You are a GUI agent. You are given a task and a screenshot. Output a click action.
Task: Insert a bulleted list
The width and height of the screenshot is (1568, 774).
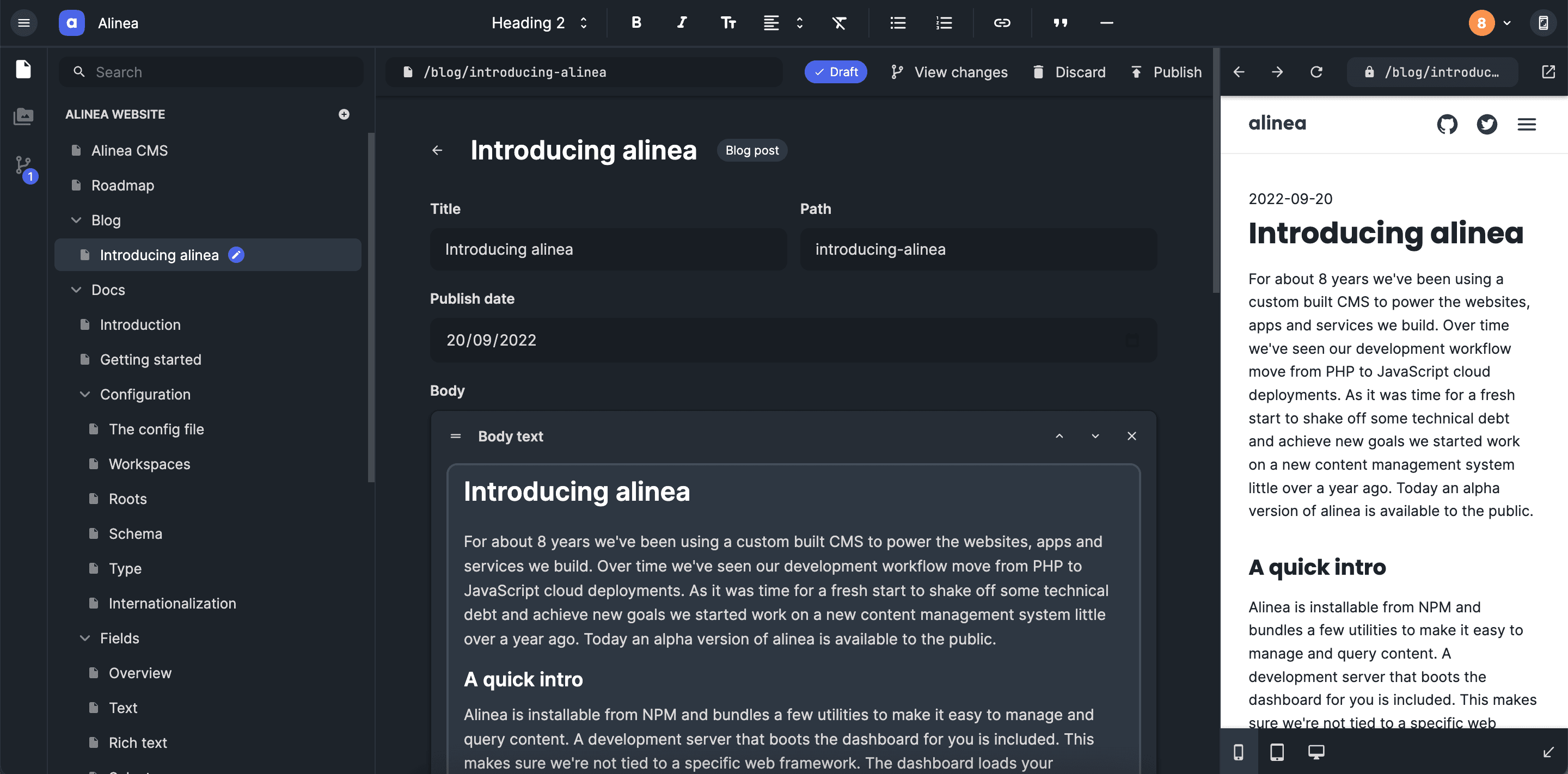(x=898, y=23)
